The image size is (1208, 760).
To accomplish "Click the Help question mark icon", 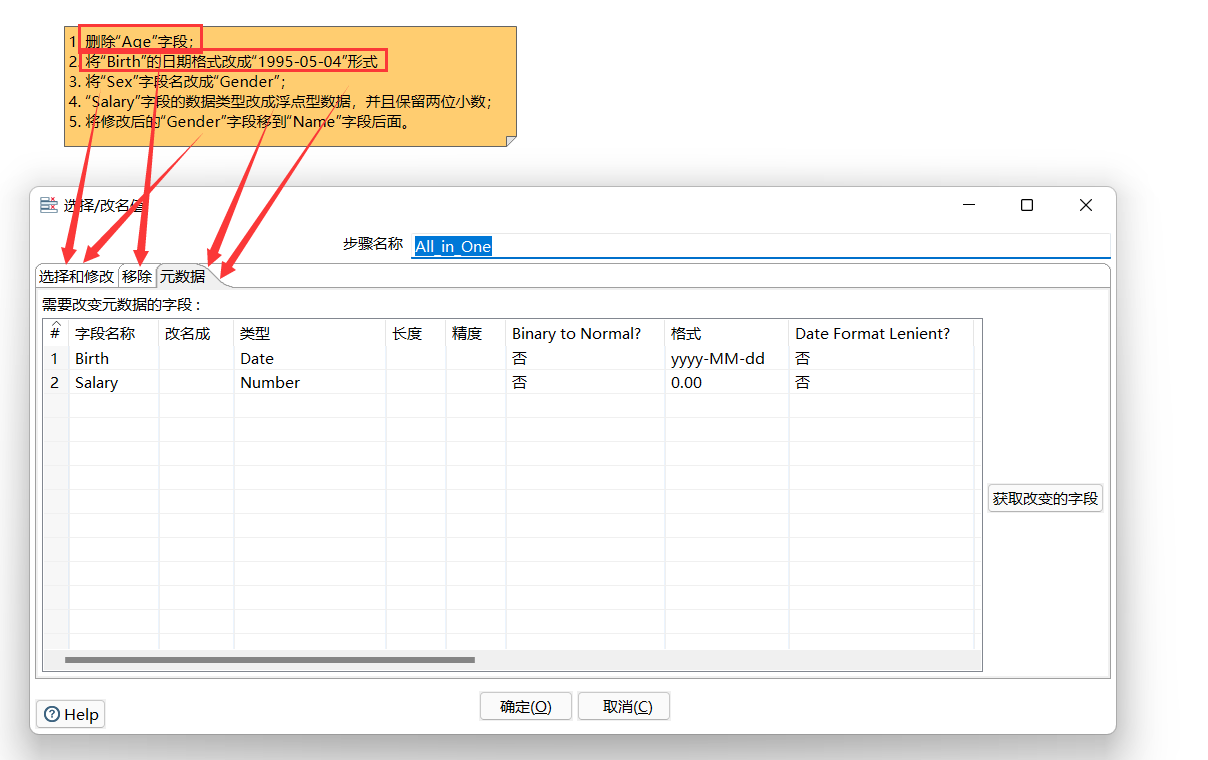I will pos(52,714).
